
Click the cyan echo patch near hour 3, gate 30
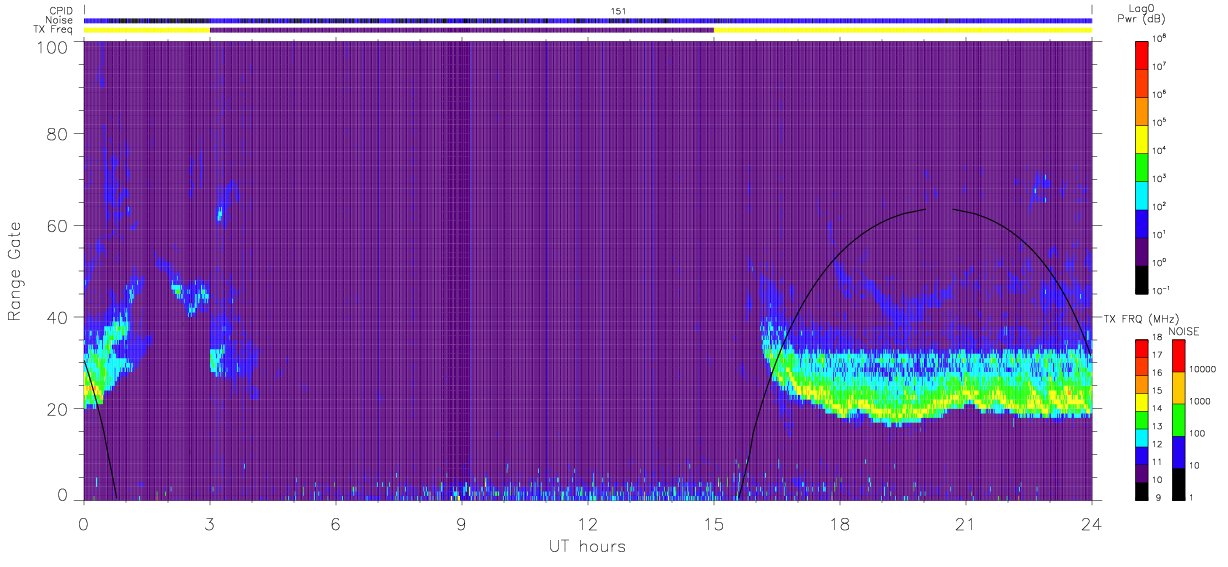(215, 360)
